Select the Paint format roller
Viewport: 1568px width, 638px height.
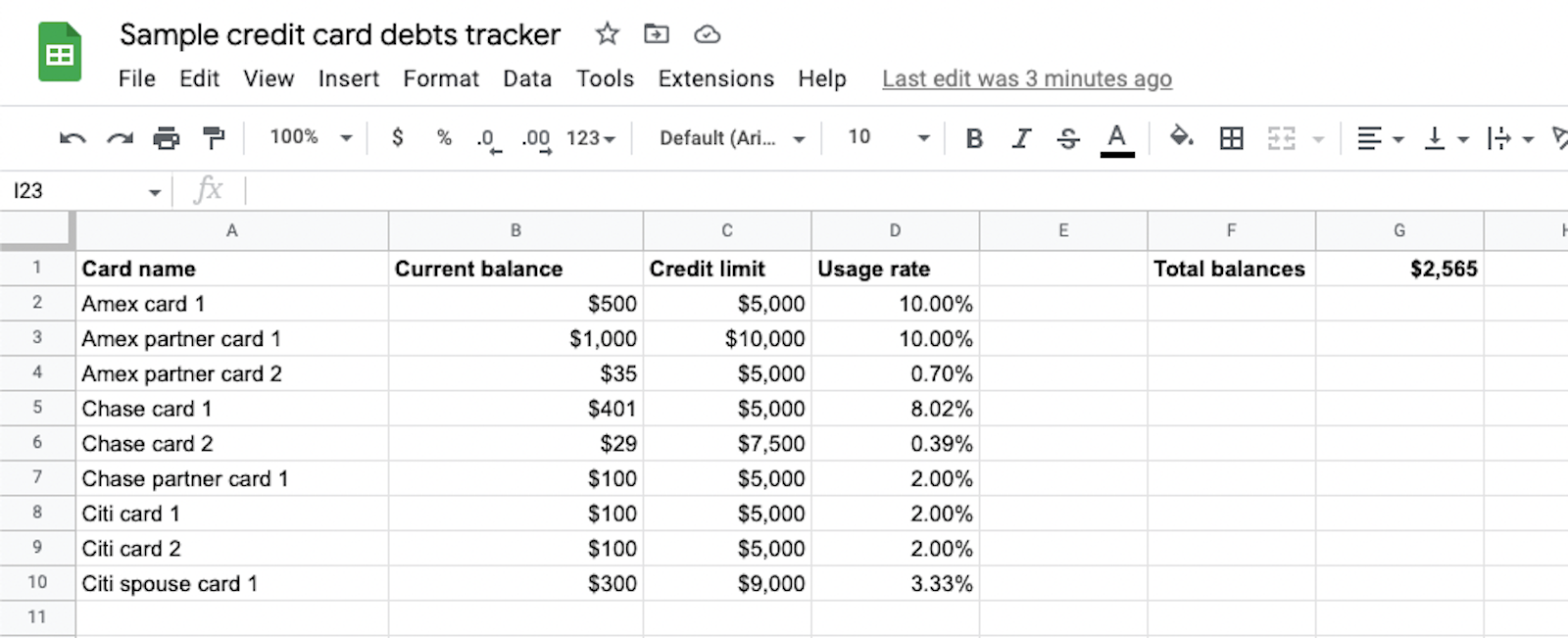pyautogui.click(x=213, y=138)
